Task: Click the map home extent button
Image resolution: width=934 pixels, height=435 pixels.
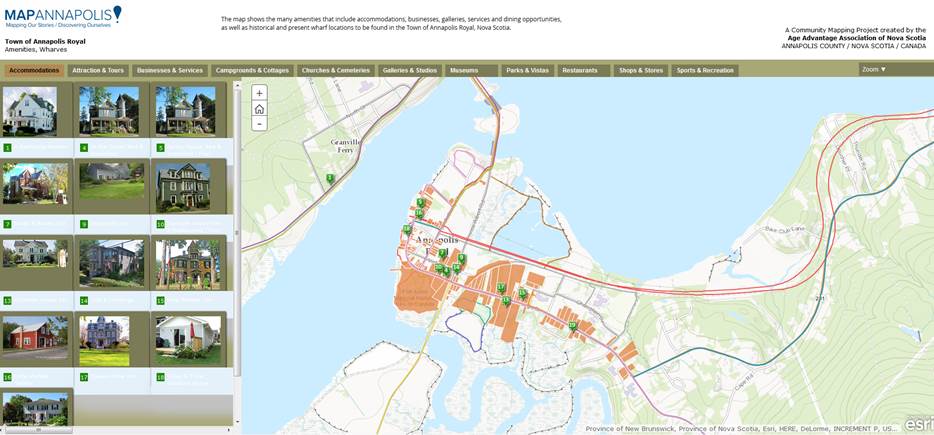Action: click(x=259, y=108)
